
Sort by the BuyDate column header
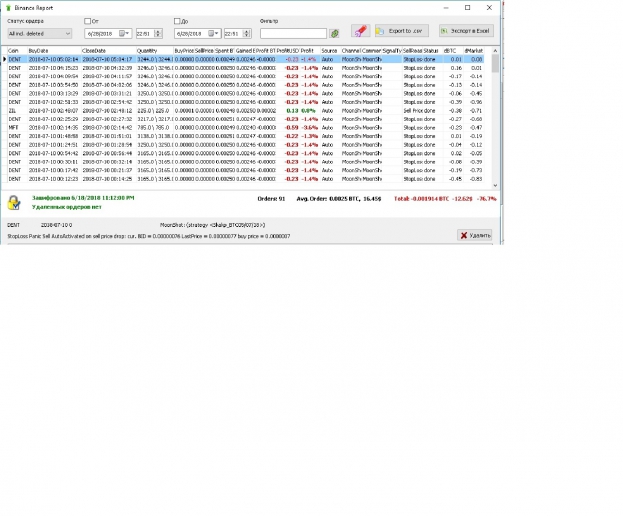pos(54,51)
